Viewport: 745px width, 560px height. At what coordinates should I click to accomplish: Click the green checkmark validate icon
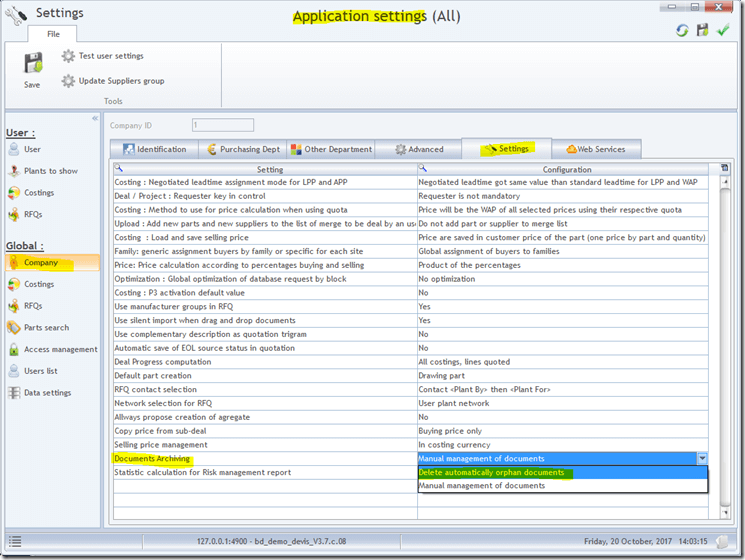pos(723,31)
